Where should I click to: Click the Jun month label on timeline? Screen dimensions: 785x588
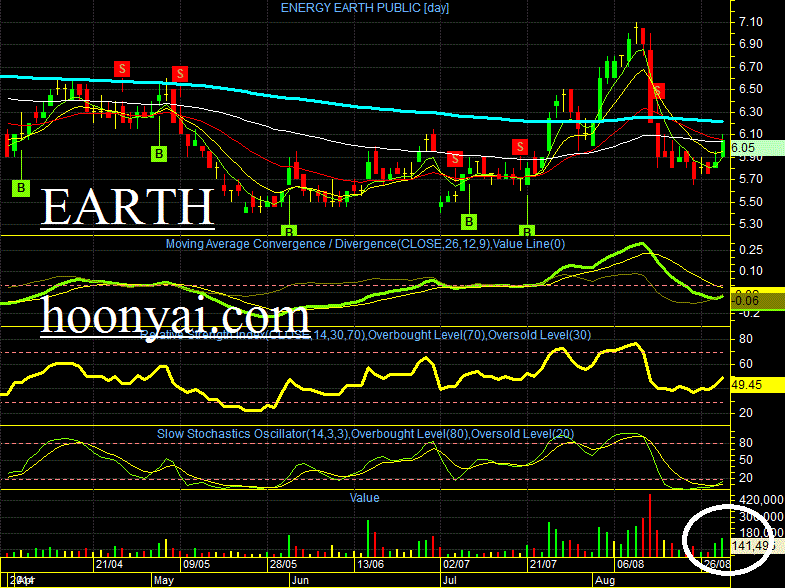[300, 580]
